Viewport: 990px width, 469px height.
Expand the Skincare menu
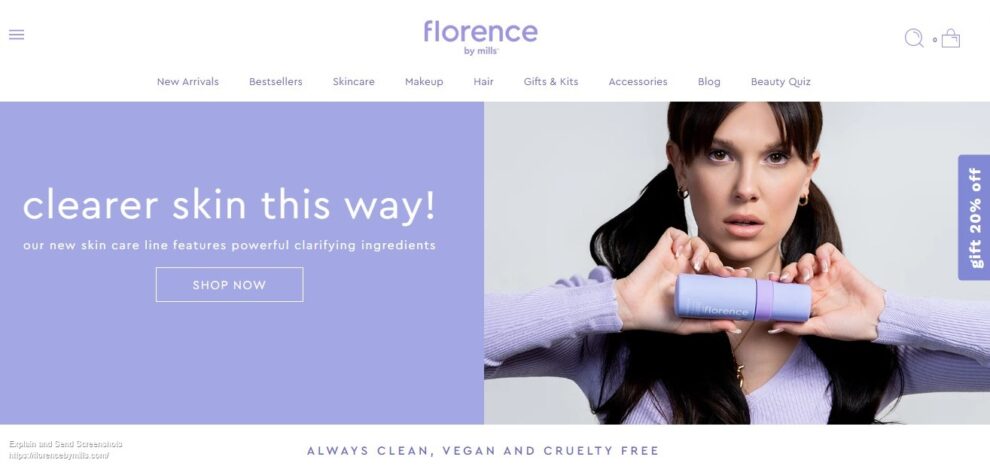click(354, 81)
